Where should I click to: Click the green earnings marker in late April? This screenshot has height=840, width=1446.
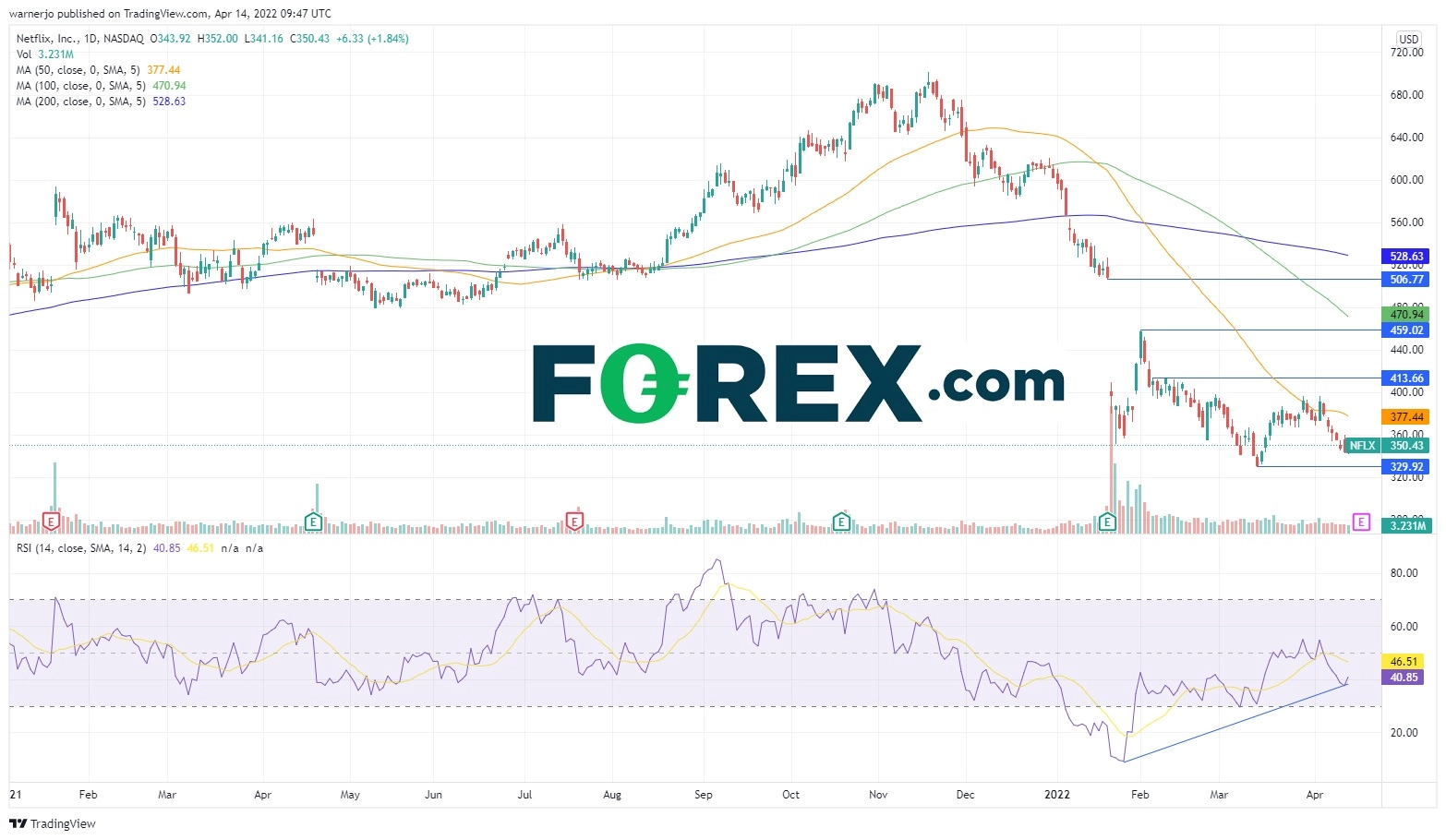313,522
